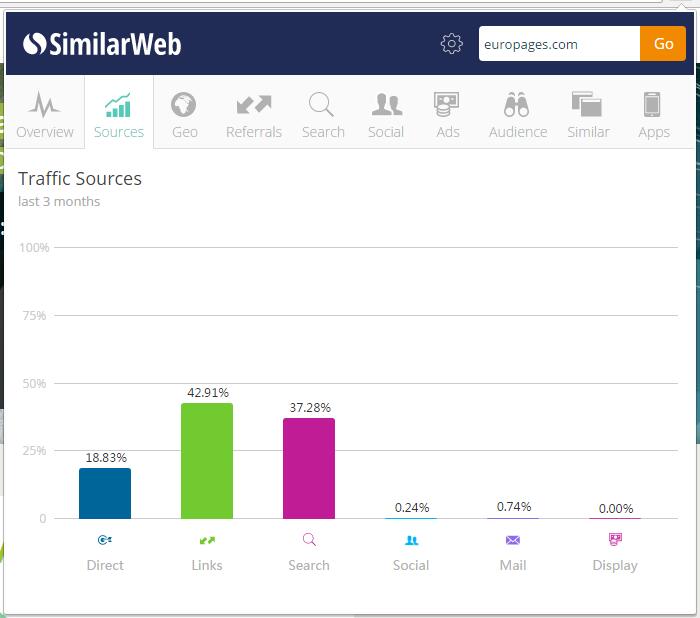Click the Social label under chart
Image resolution: width=700 pixels, height=618 pixels.
411,565
